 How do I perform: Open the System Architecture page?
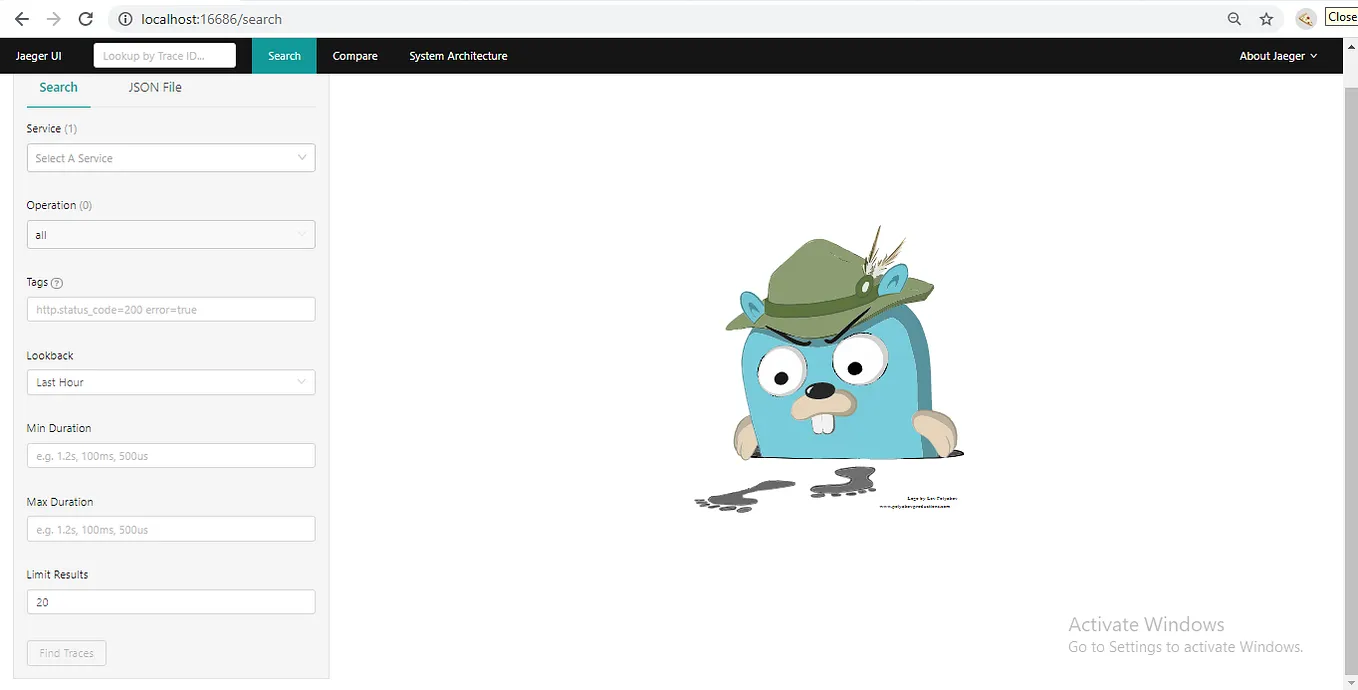458,55
